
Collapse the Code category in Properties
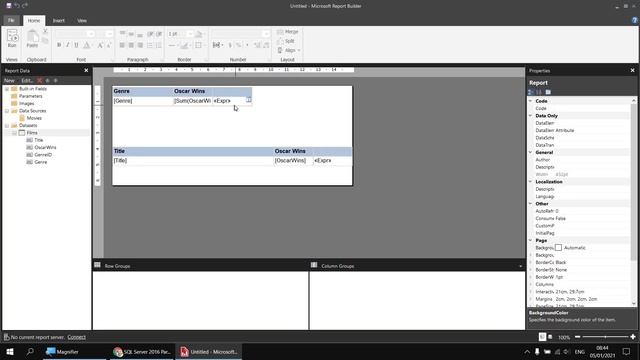(x=531, y=101)
